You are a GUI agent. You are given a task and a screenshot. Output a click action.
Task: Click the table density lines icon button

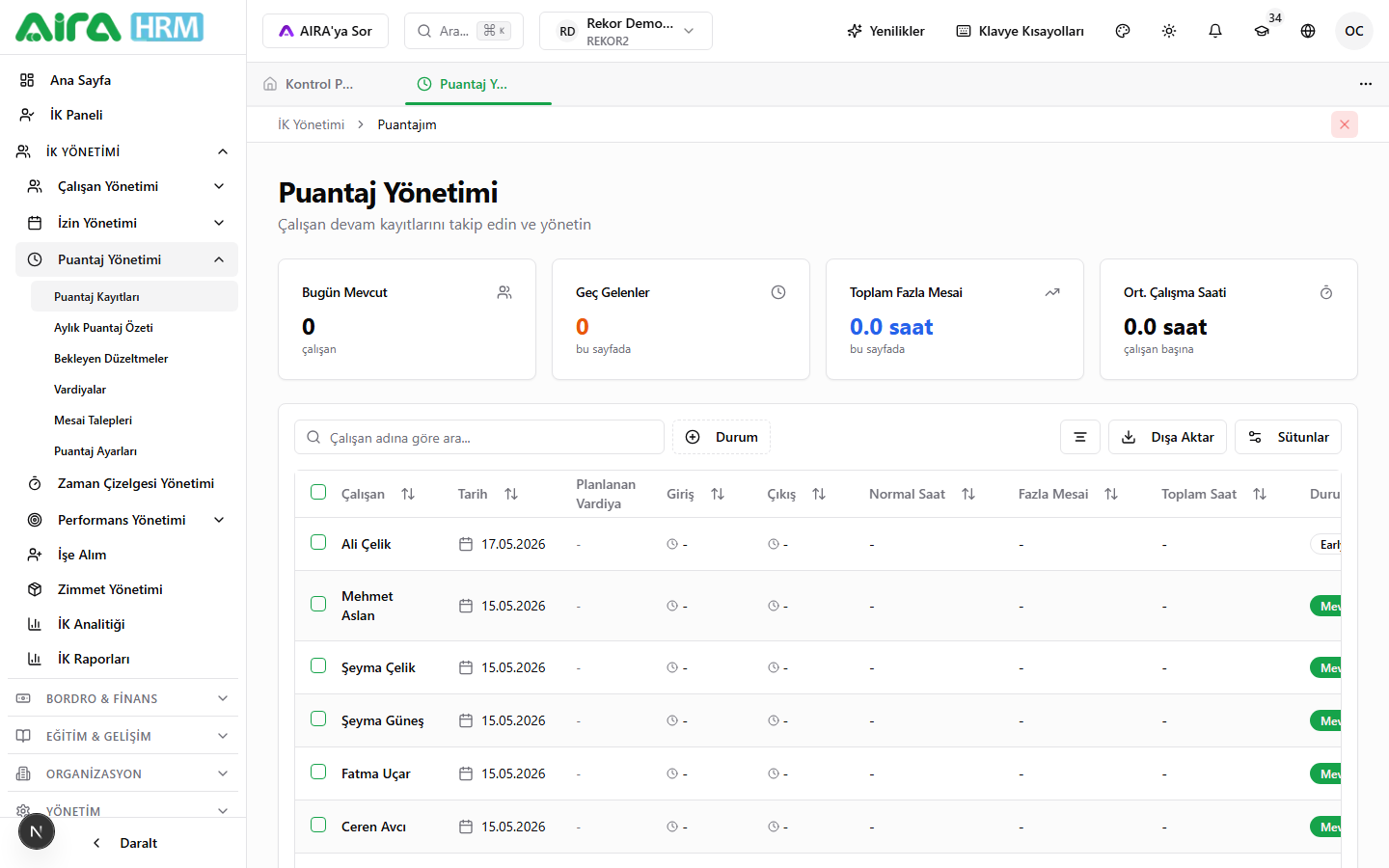1080,437
